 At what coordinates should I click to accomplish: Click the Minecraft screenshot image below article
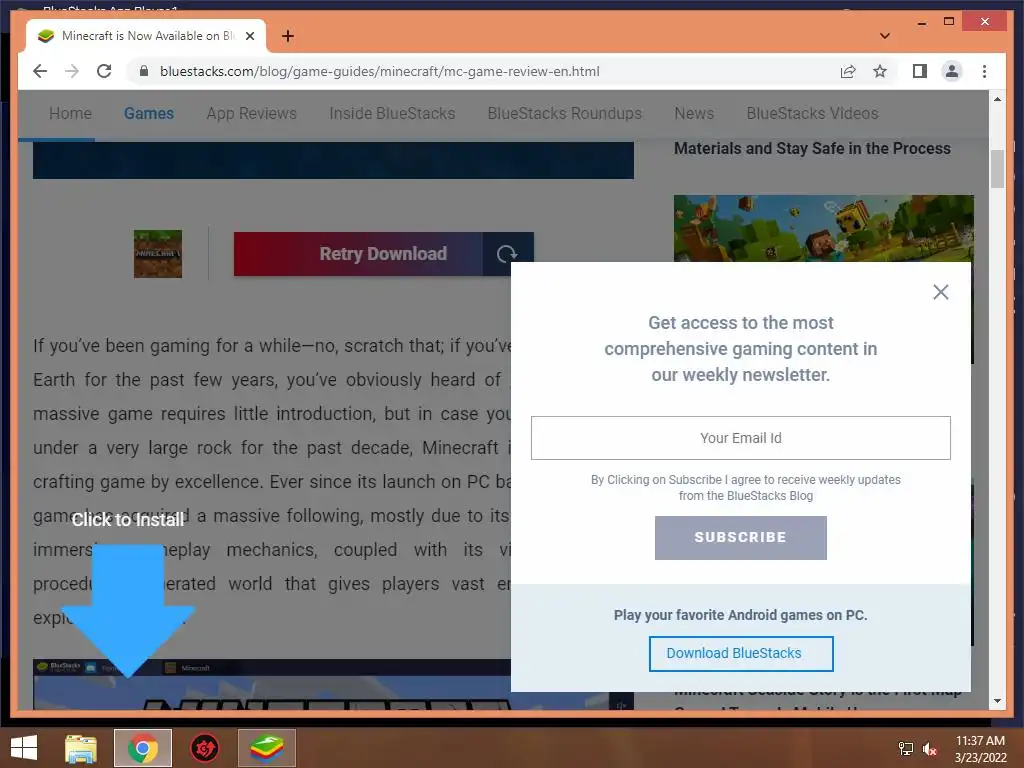(333, 684)
